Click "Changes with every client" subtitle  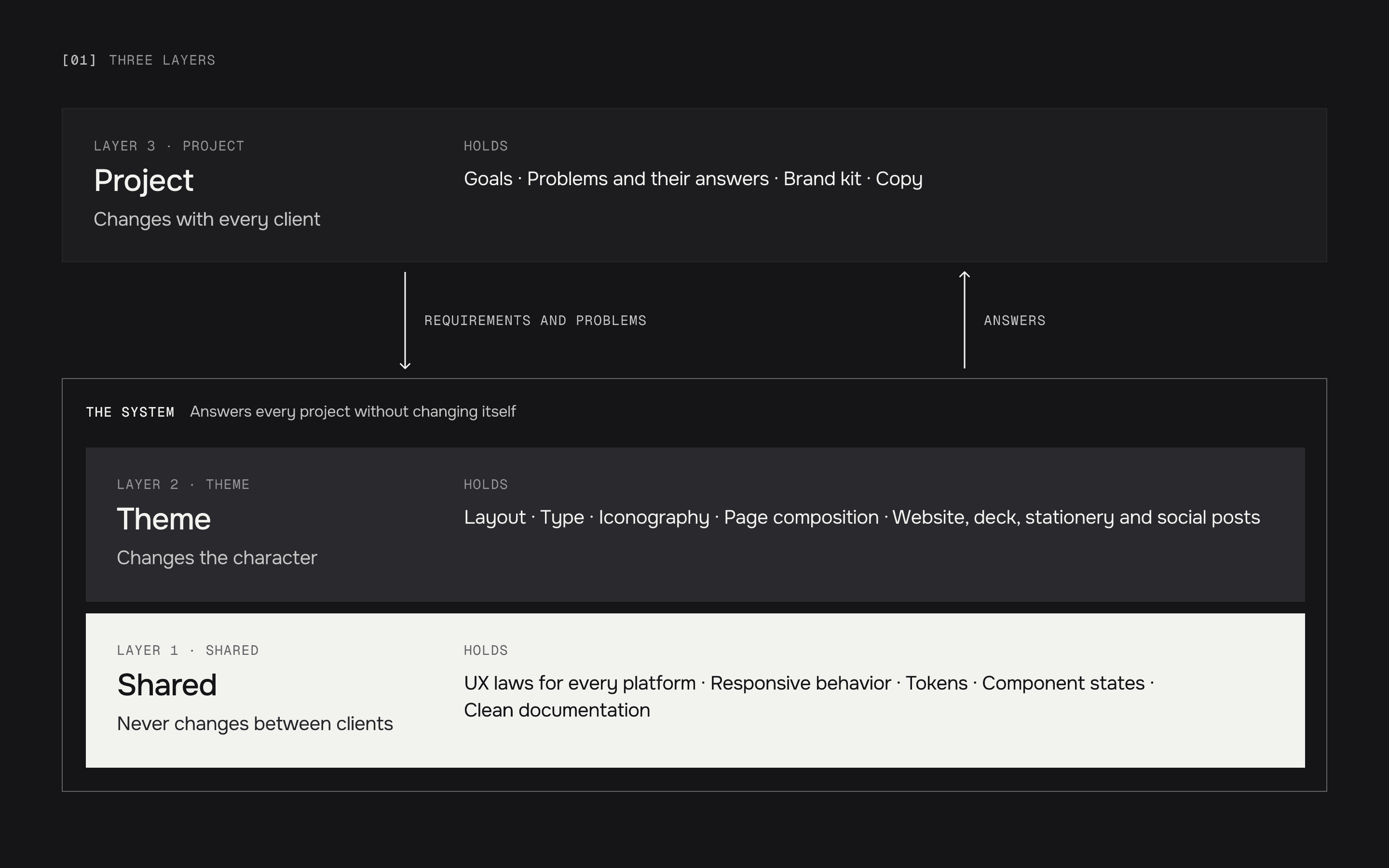[206, 219]
